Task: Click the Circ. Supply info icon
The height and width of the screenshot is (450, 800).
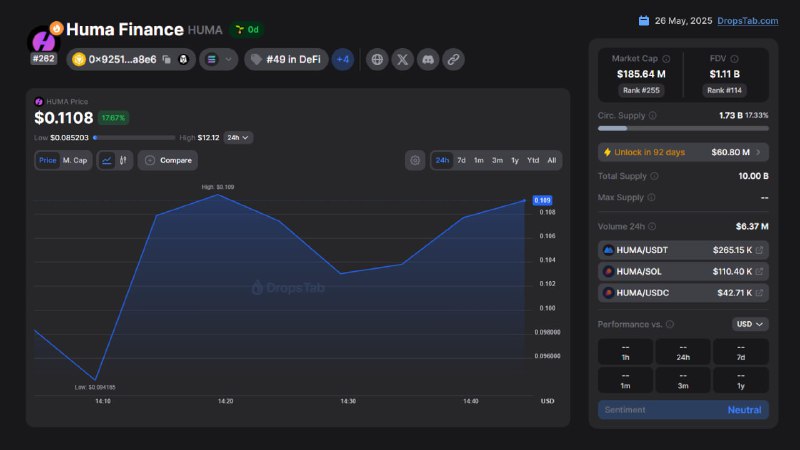Action: [x=653, y=115]
